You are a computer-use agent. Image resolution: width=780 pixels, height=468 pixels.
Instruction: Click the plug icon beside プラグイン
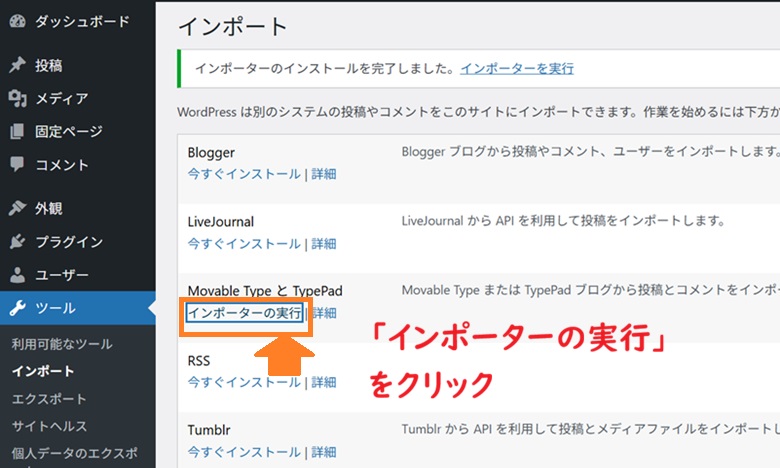click(17, 241)
